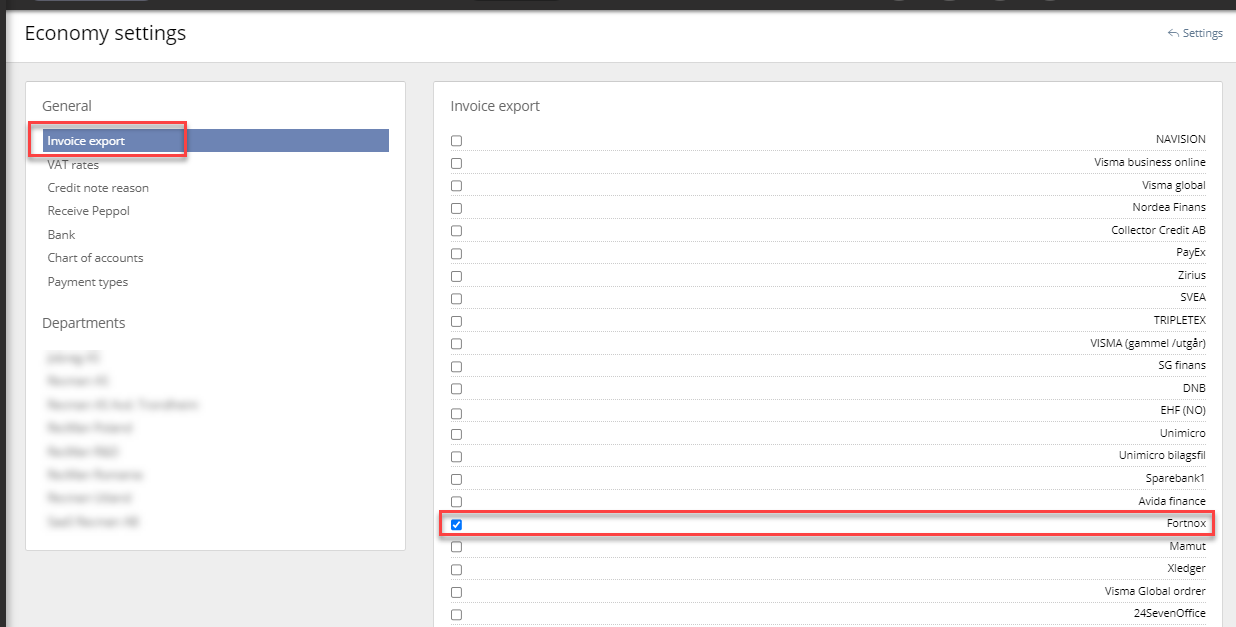The width and height of the screenshot is (1236, 627).
Task: Tick the Visma business online checkbox
Action: point(456,163)
